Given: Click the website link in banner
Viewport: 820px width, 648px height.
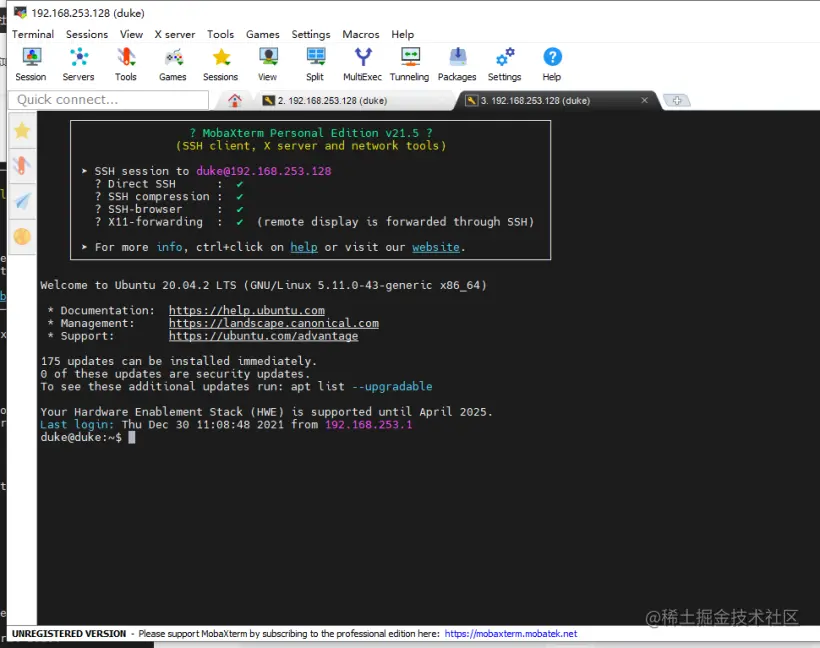Looking at the screenshot, I should point(436,247).
